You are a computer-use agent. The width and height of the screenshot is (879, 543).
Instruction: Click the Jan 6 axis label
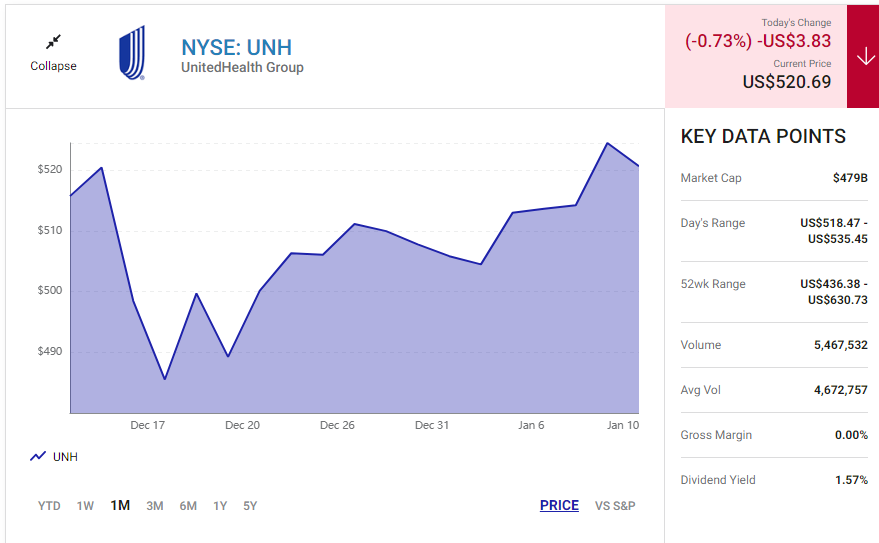531,425
